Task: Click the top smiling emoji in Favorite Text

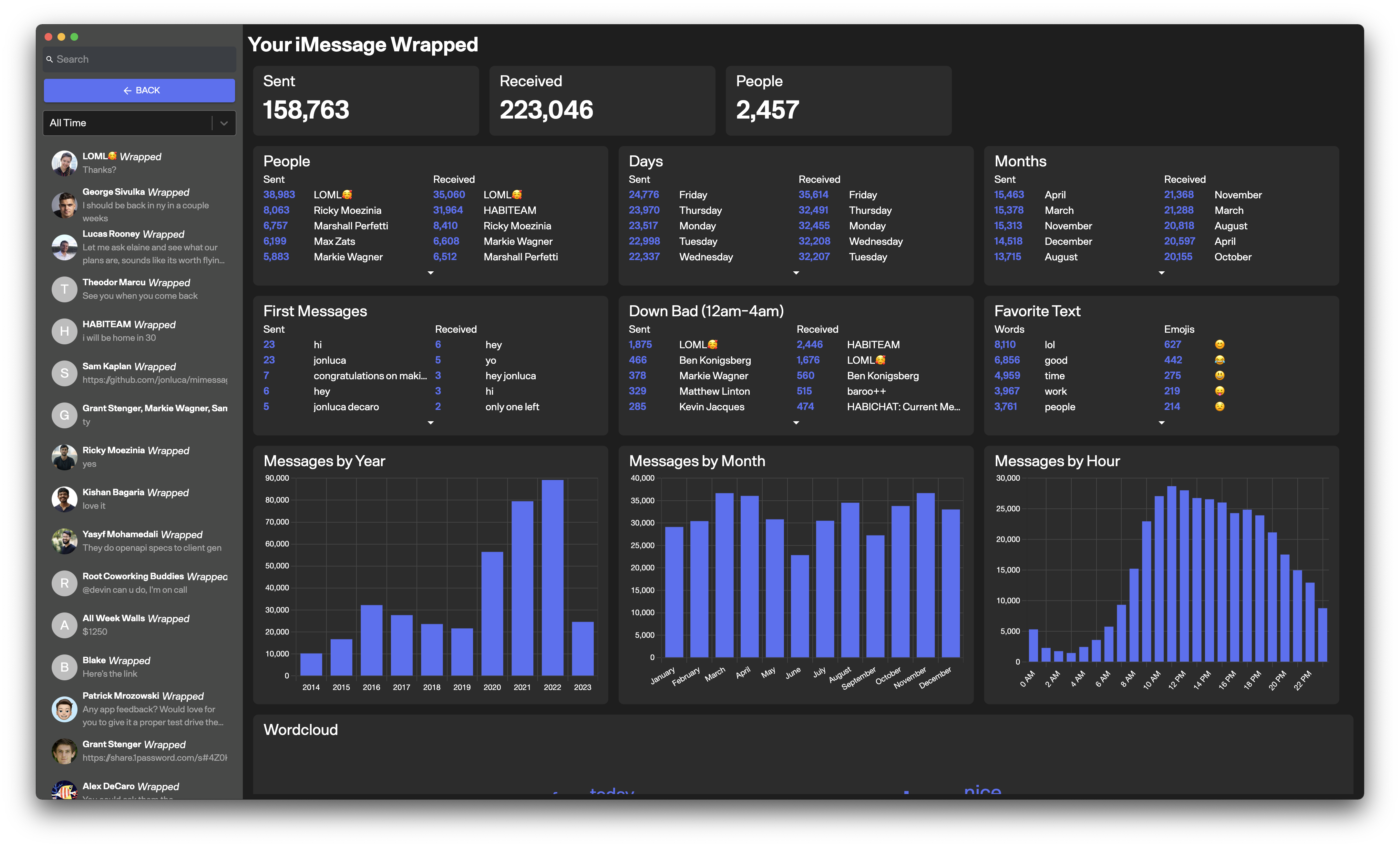Action: click(1219, 344)
